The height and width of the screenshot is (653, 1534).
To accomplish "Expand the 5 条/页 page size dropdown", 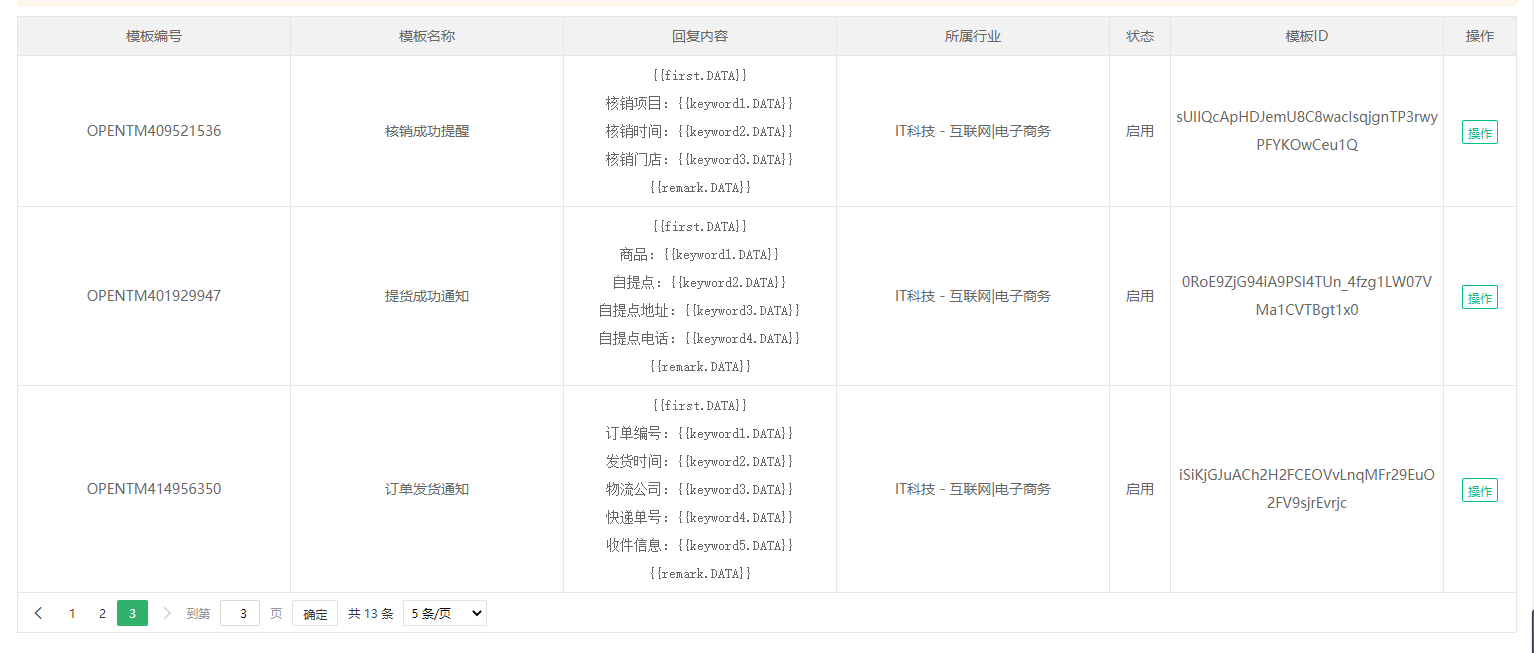I will (444, 613).
